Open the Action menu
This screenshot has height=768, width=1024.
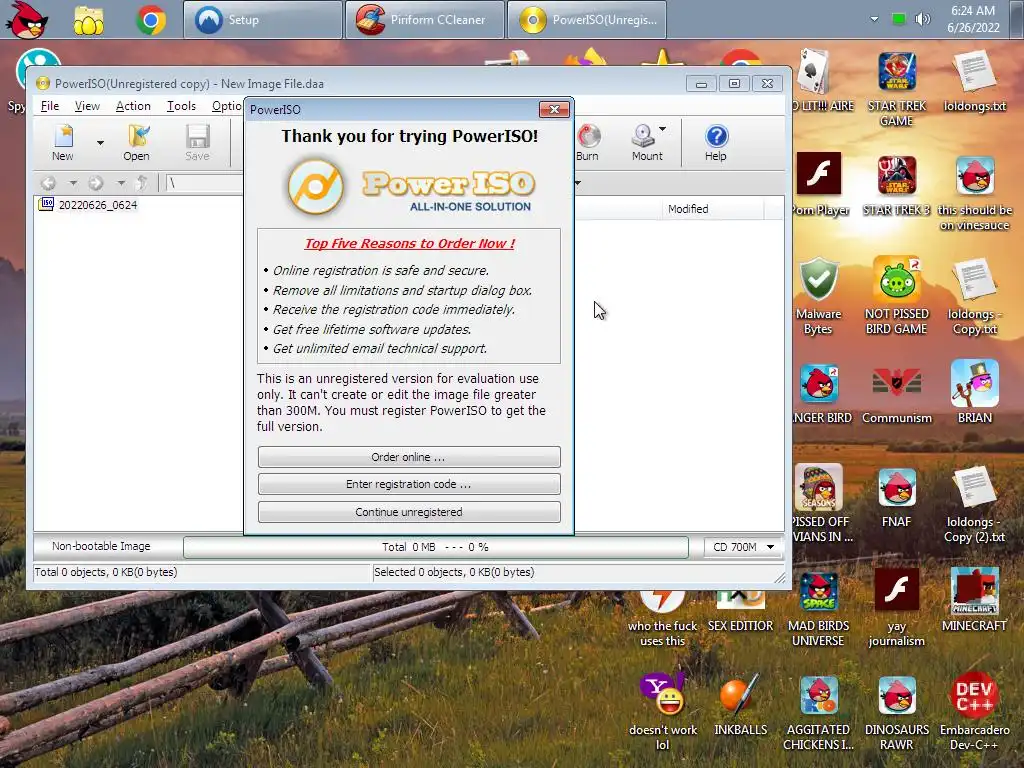[133, 106]
